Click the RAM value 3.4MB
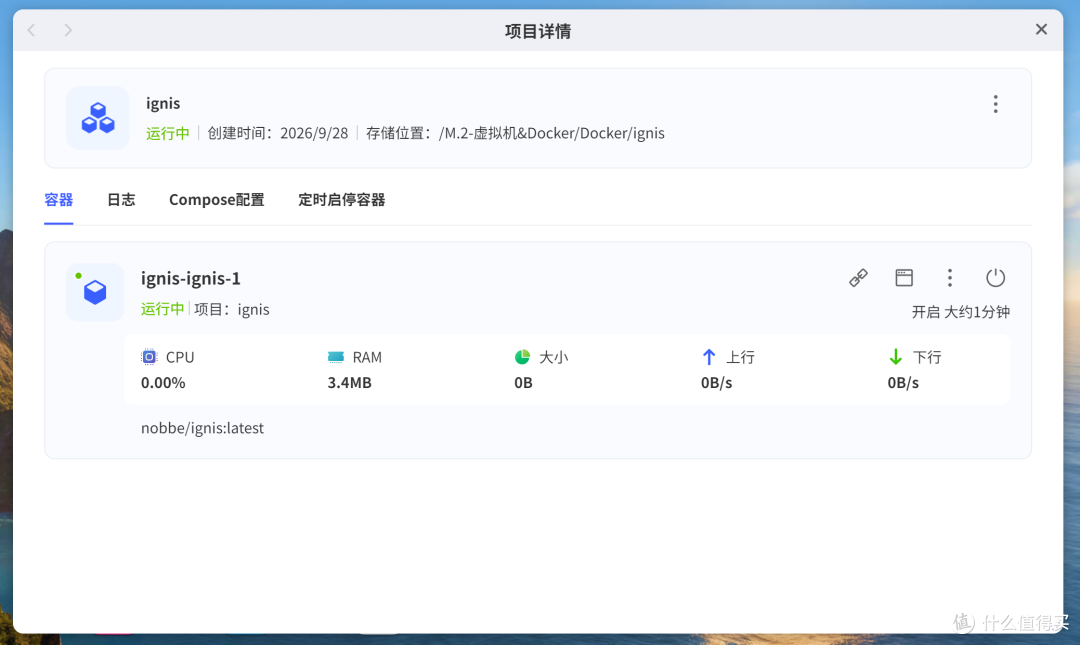Screen dimensions: 1080x645 click(349, 382)
